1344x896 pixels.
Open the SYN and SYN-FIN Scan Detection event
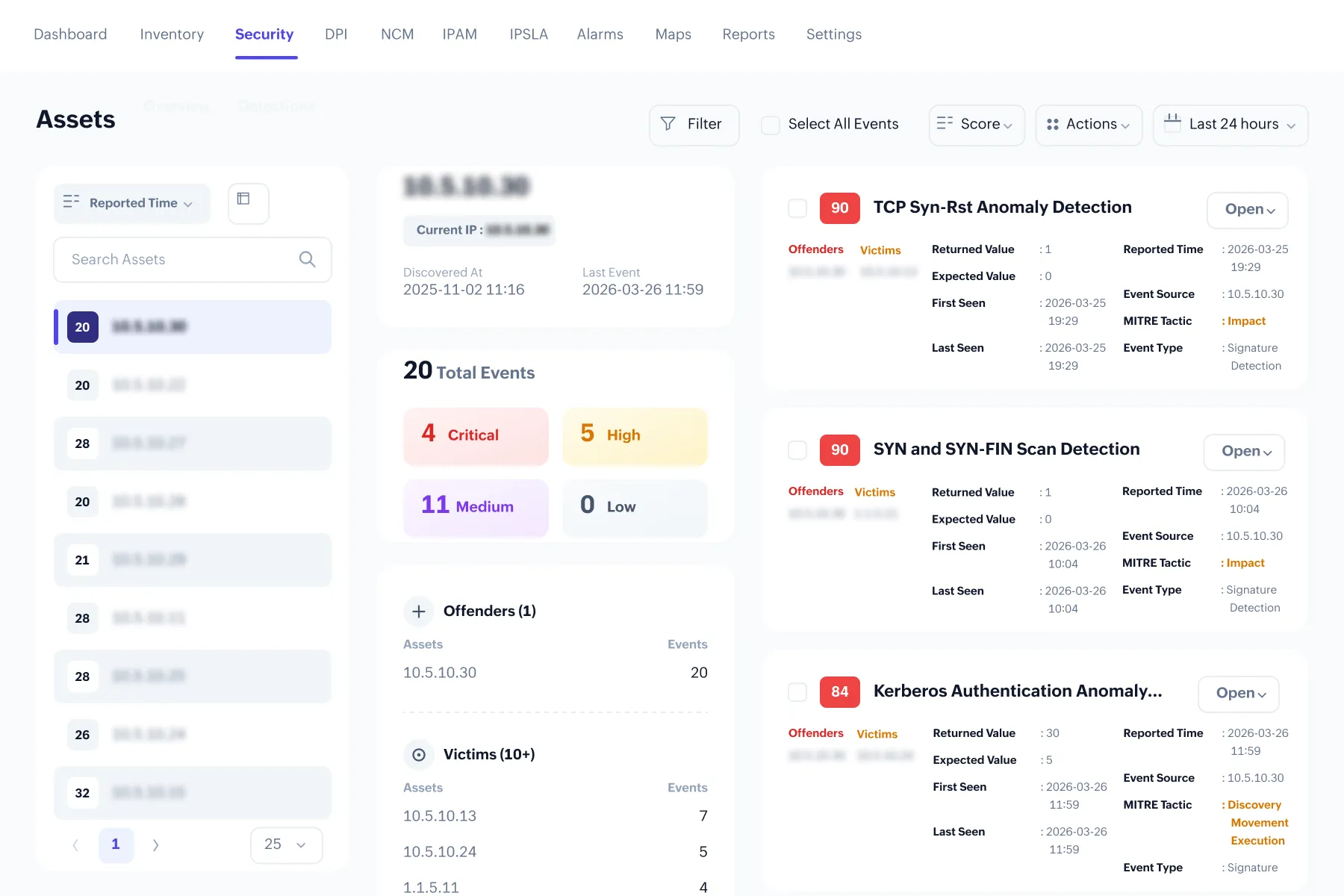[1243, 451]
